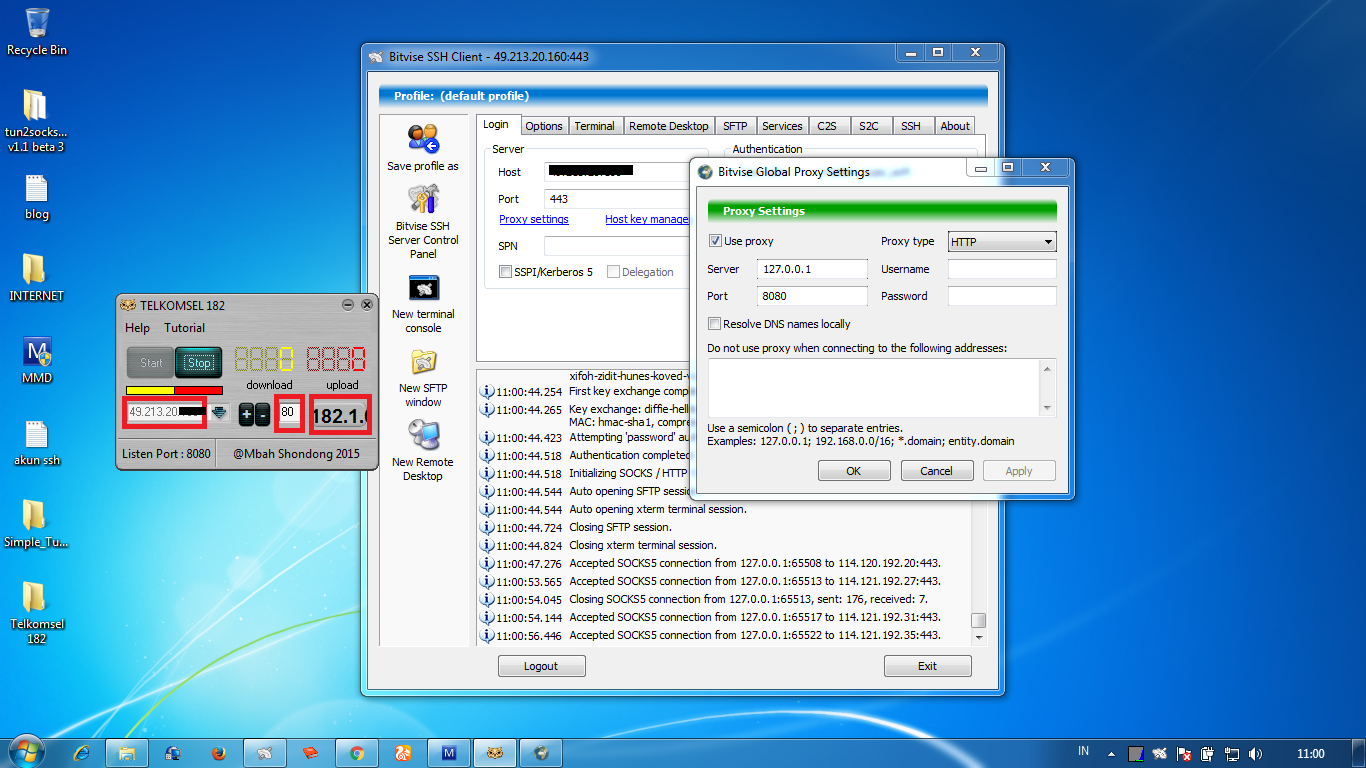1366x768 pixels.
Task: Click the port 80 field in Telkomsel
Action: click(289, 412)
